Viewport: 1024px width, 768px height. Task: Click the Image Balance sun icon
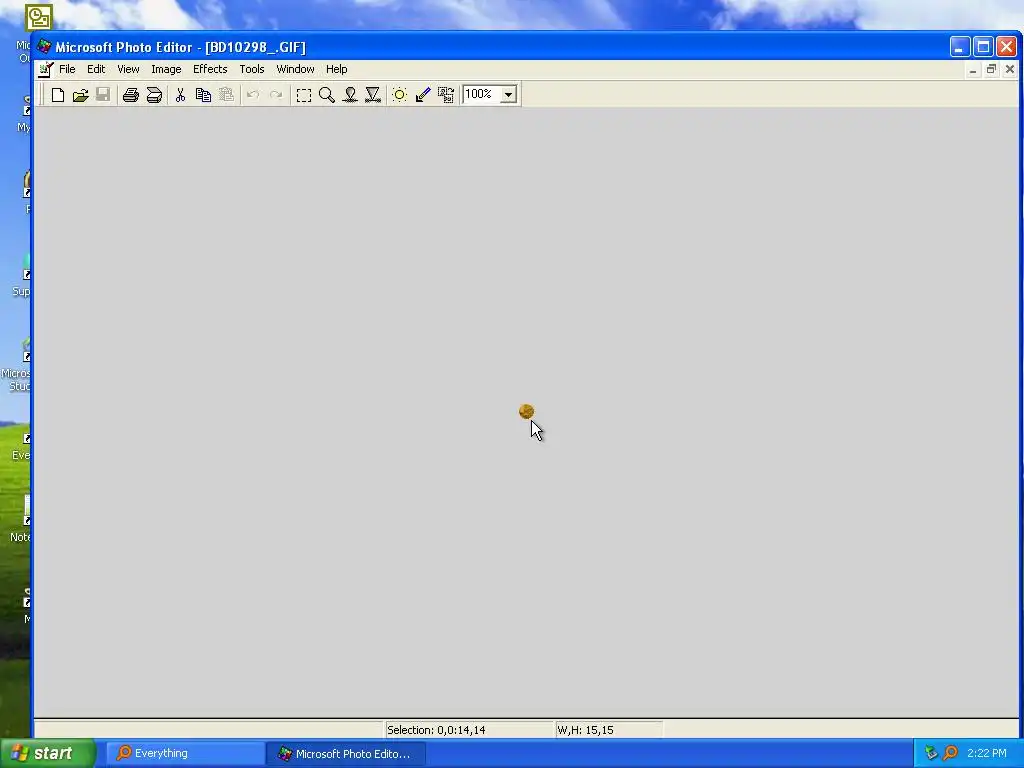point(400,95)
